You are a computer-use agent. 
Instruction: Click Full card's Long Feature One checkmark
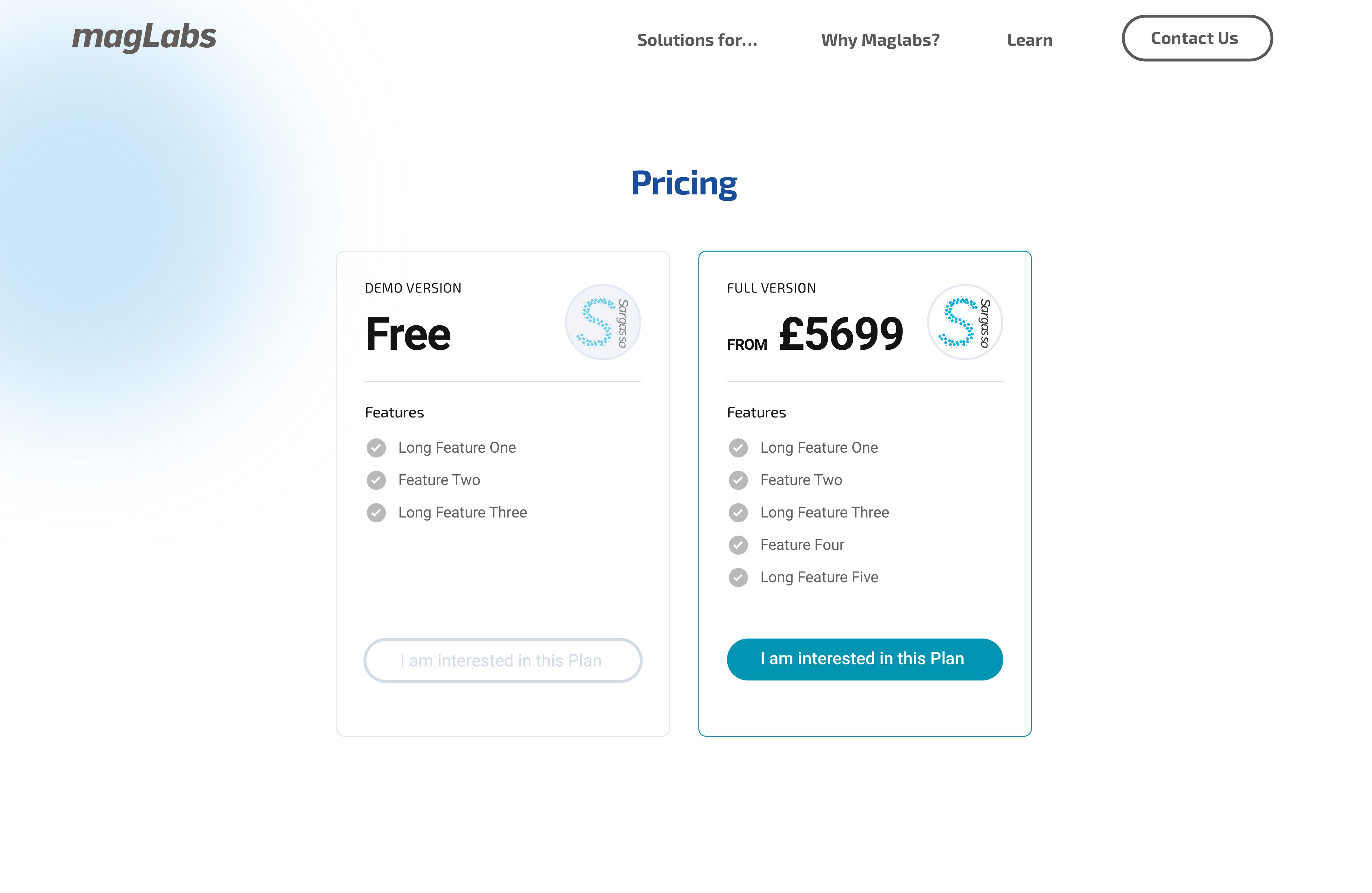click(738, 448)
